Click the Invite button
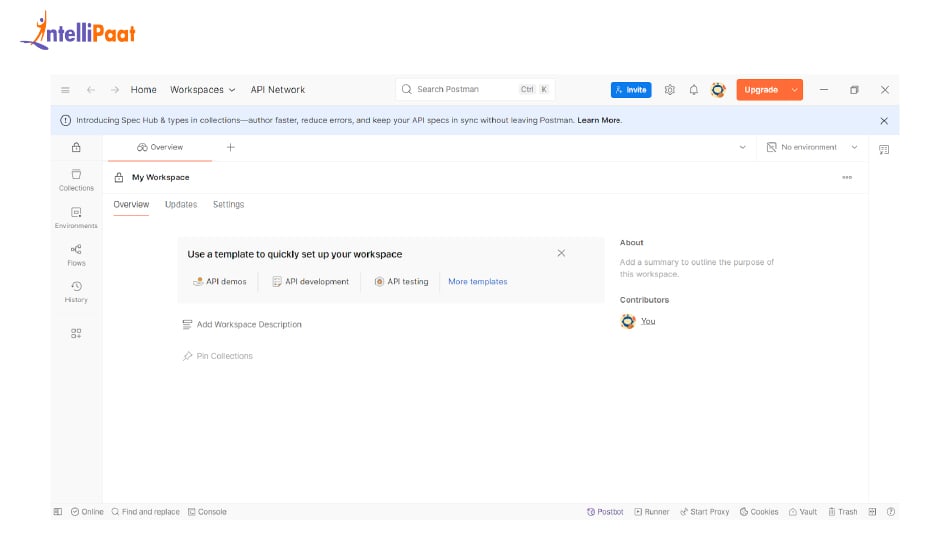Image resolution: width=950 pixels, height=543 pixels. coord(631,90)
